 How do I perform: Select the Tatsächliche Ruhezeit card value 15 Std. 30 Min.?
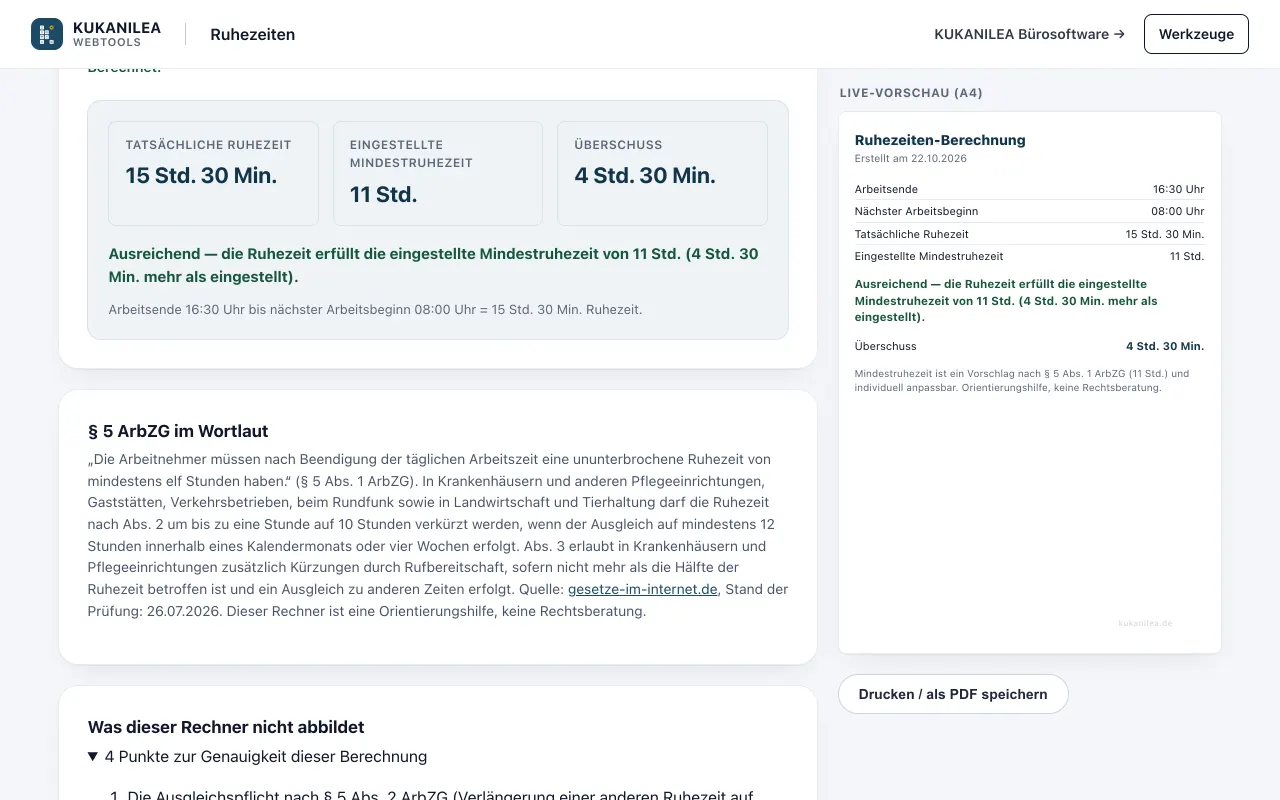(201, 175)
